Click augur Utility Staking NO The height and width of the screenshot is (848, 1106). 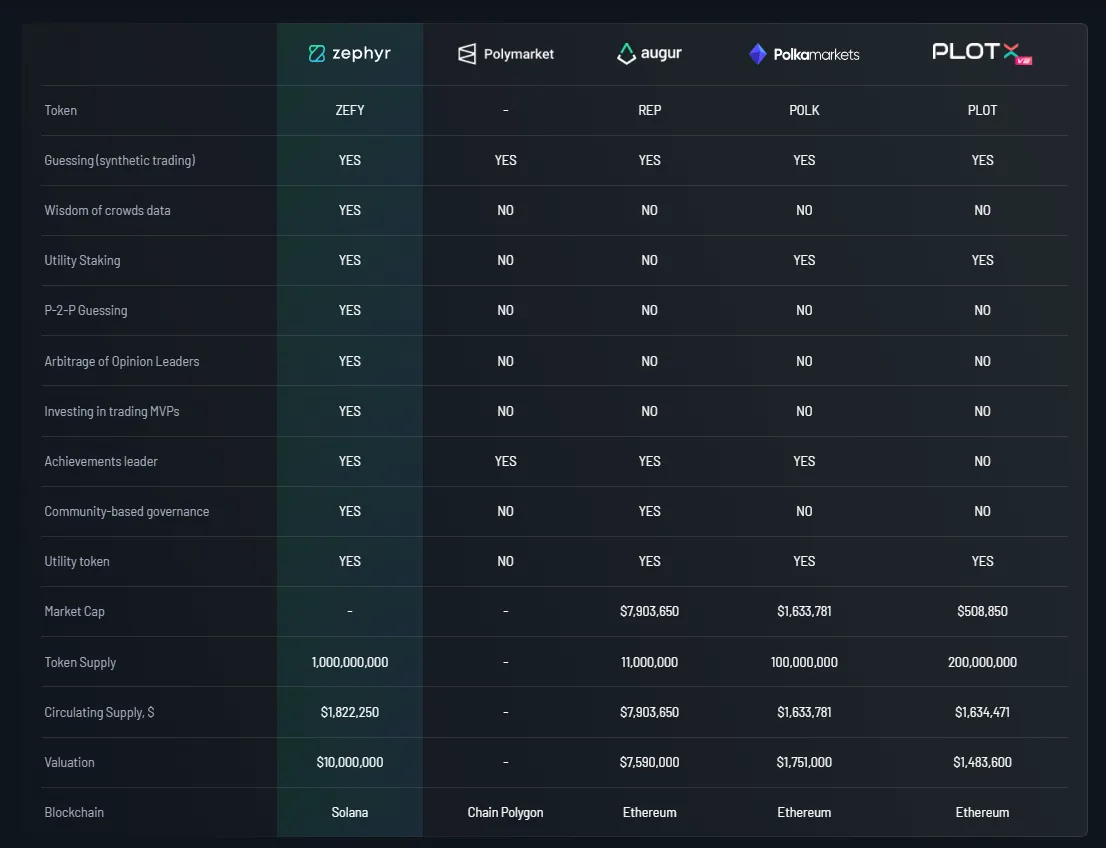(650, 260)
